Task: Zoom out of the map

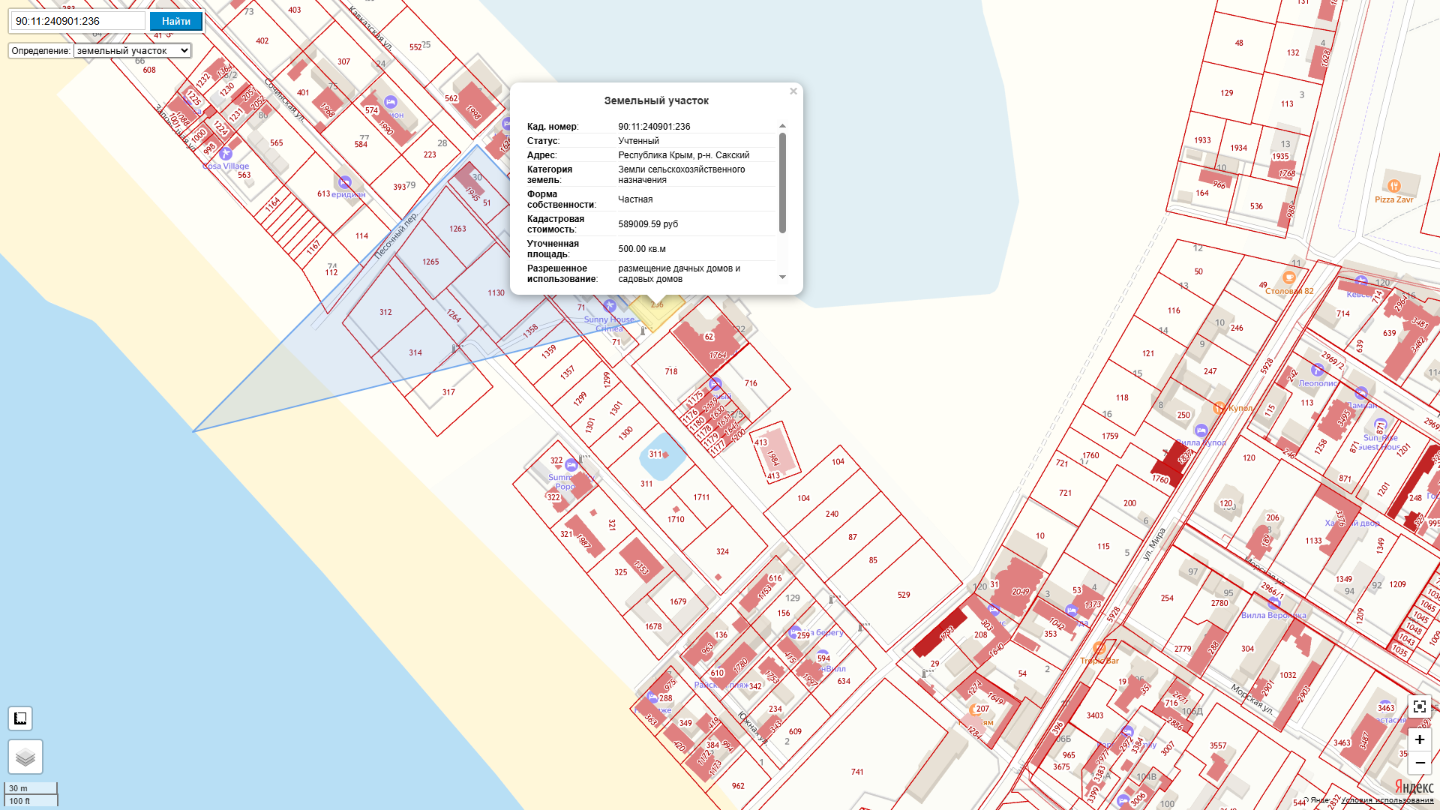Action: point(1419,763)
